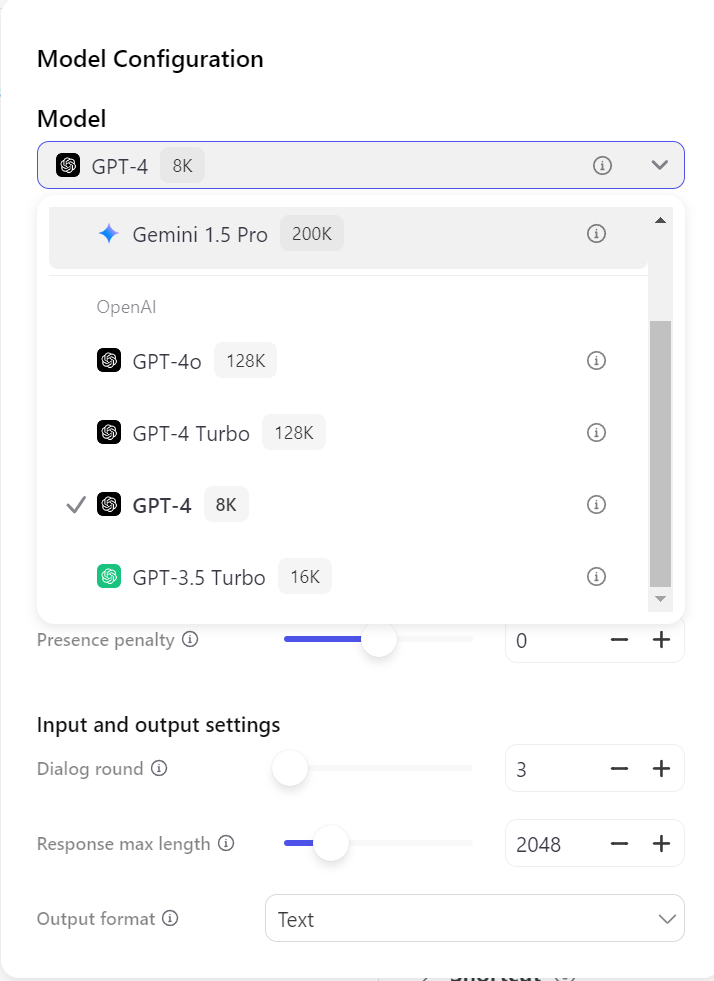
Task: Click the green GPT-3.5 Turbo logo
Action: point(108,576)
